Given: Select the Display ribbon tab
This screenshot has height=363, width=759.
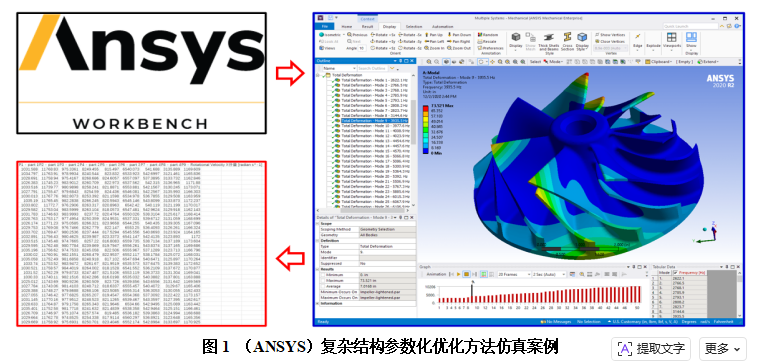Looking at the screenshot, I should click(x=389, y=27).
